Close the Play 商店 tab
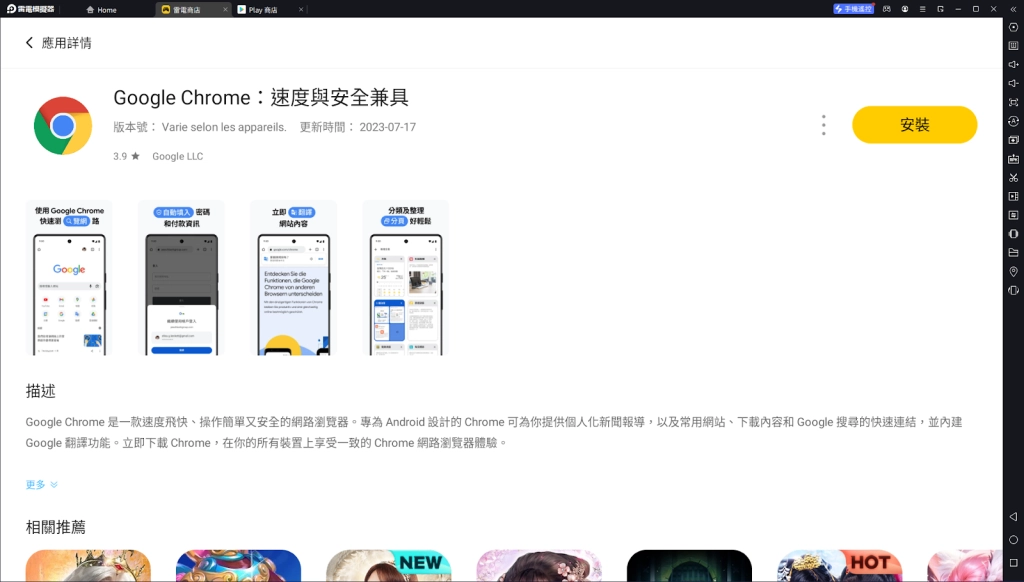Screen dimensions: 1024x582 click(301, 10)
